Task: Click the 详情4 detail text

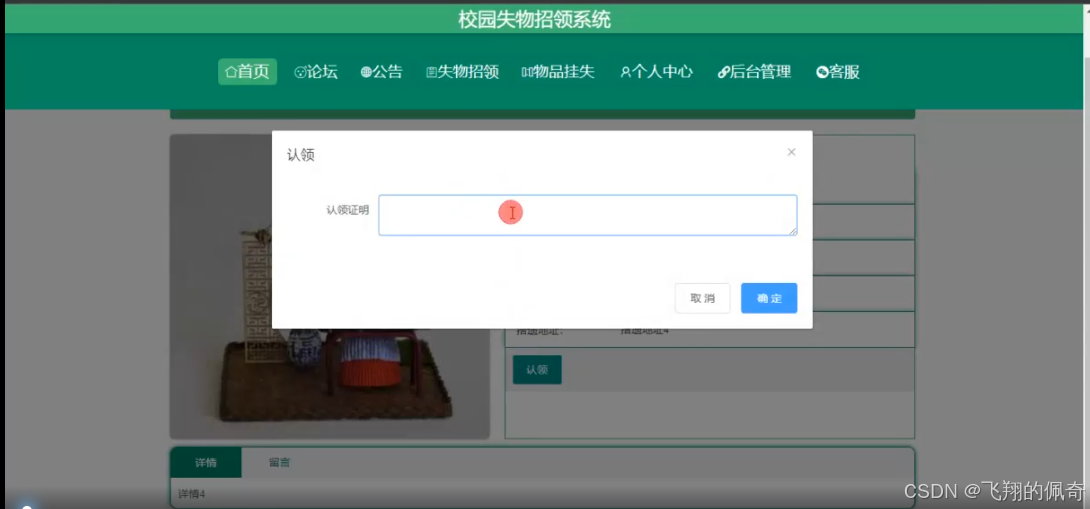Action: (191, 494)
